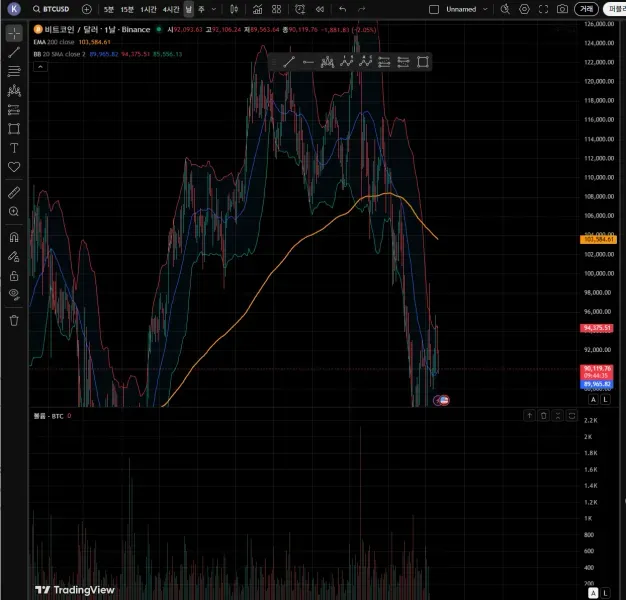Open chart settings hexagon gear icon
The image size is (626, 600).
[524, 9]
